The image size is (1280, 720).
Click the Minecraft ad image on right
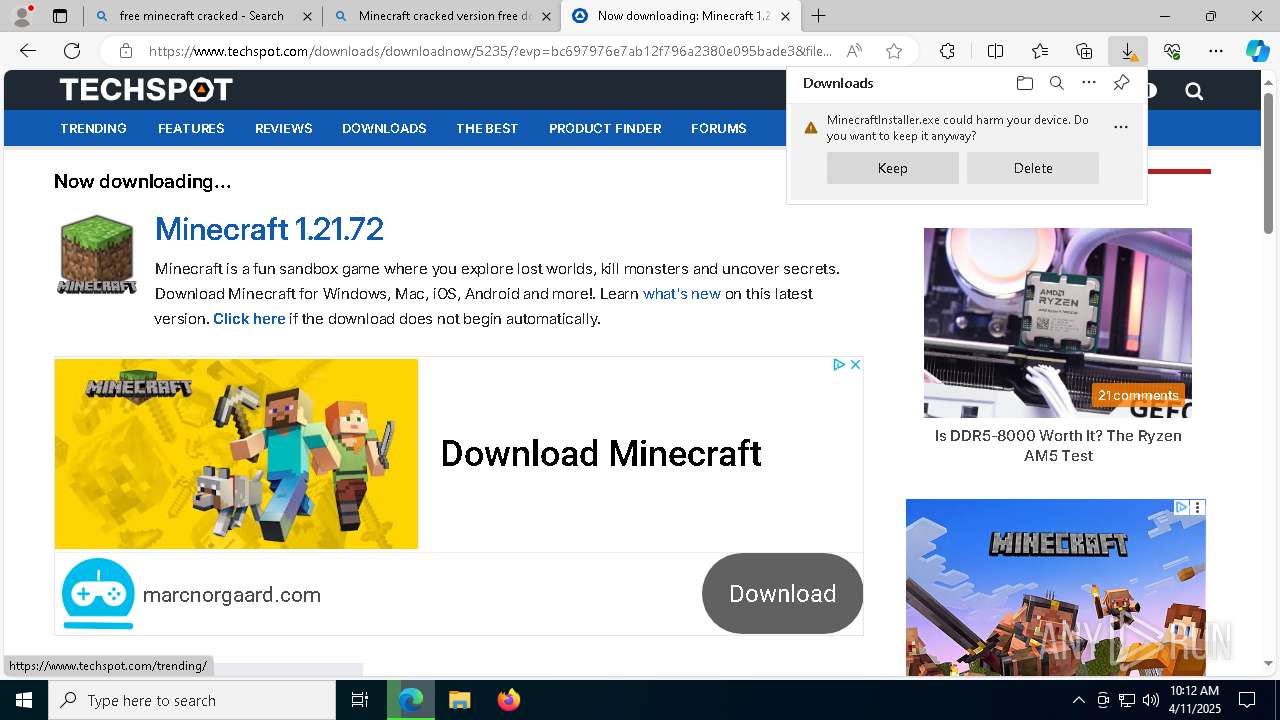[1056, 587]
